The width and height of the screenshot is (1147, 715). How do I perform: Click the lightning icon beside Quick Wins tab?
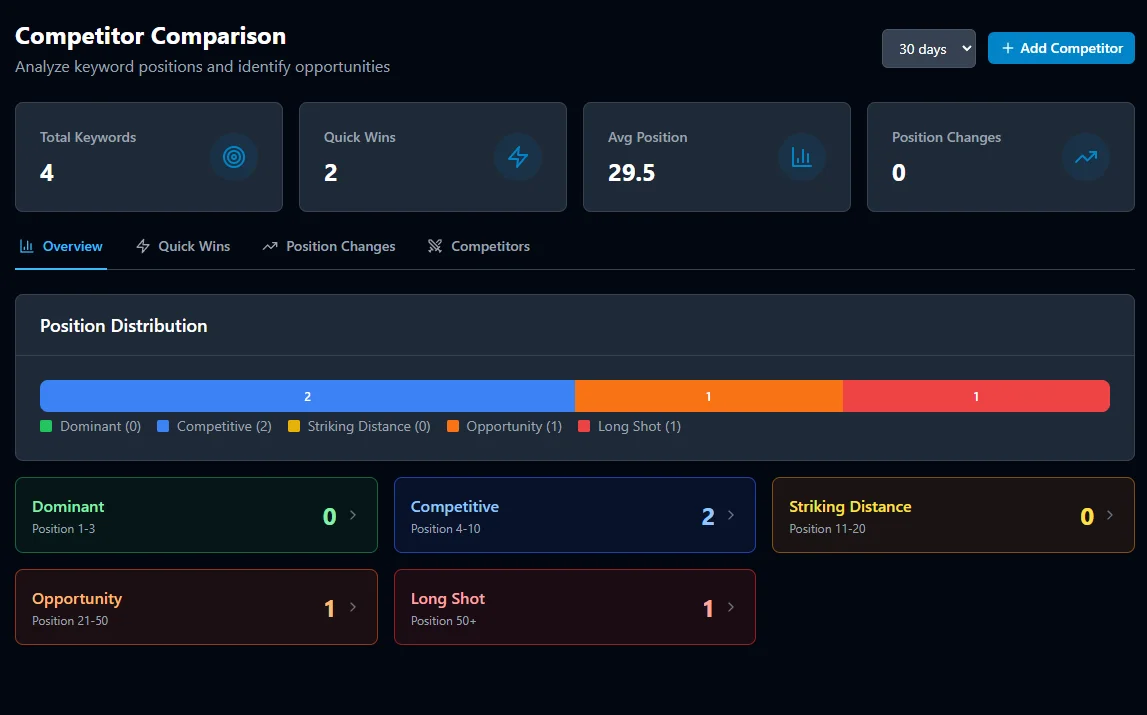(140, 245)
